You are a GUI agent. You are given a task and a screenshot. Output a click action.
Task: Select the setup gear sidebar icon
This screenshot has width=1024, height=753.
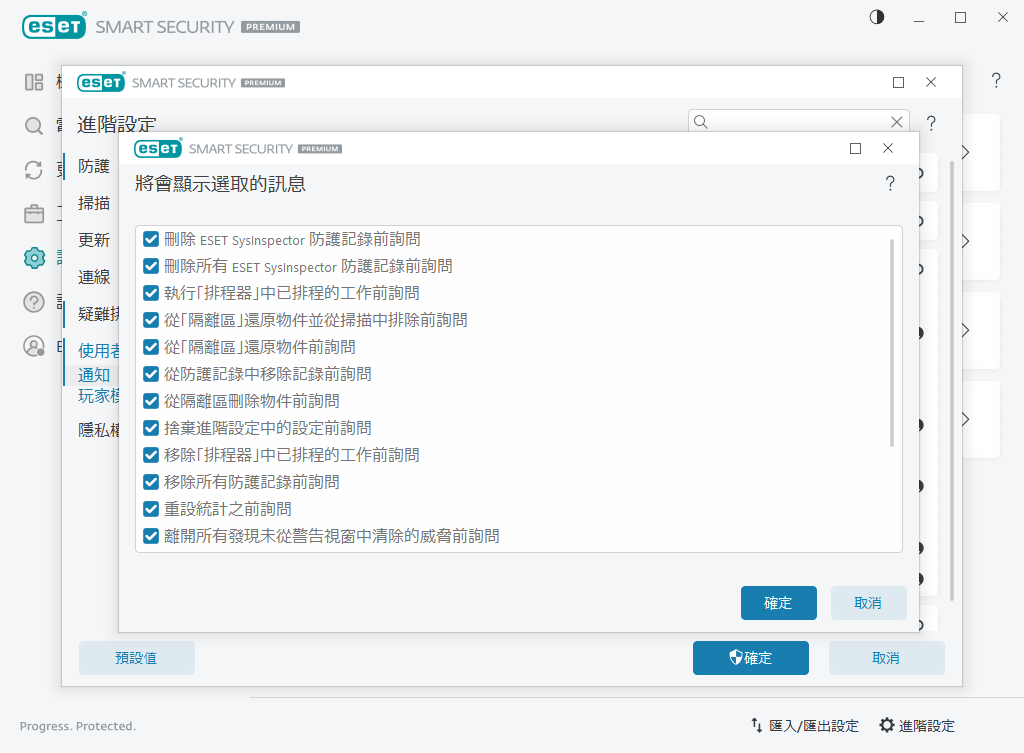click(34, 258)
